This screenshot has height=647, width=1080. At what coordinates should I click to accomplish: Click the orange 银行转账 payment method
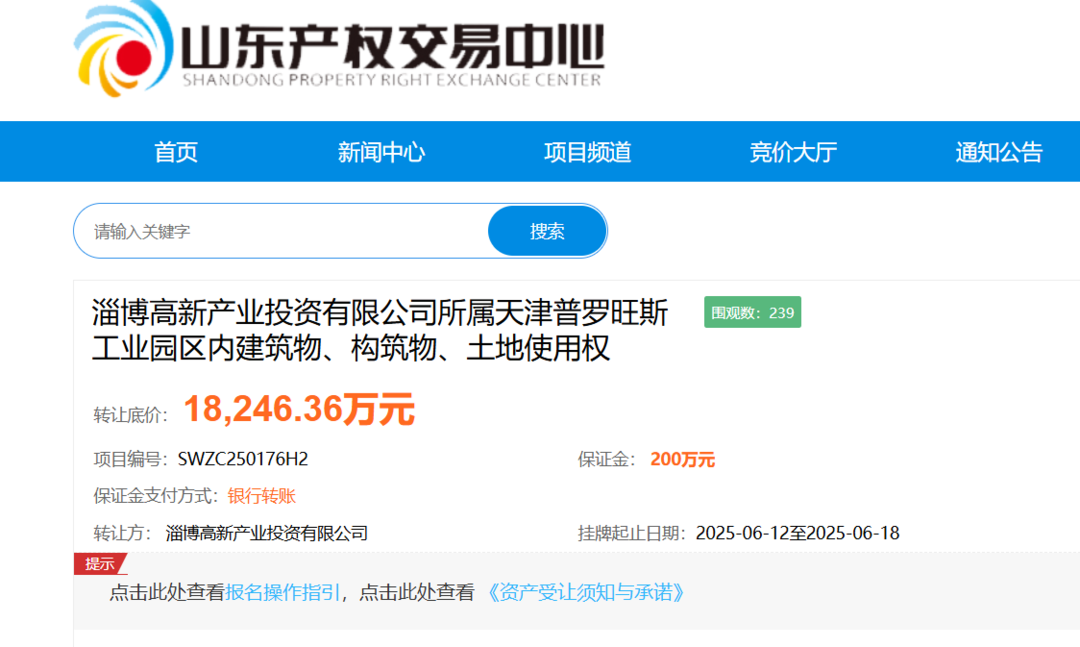point(261,496)
